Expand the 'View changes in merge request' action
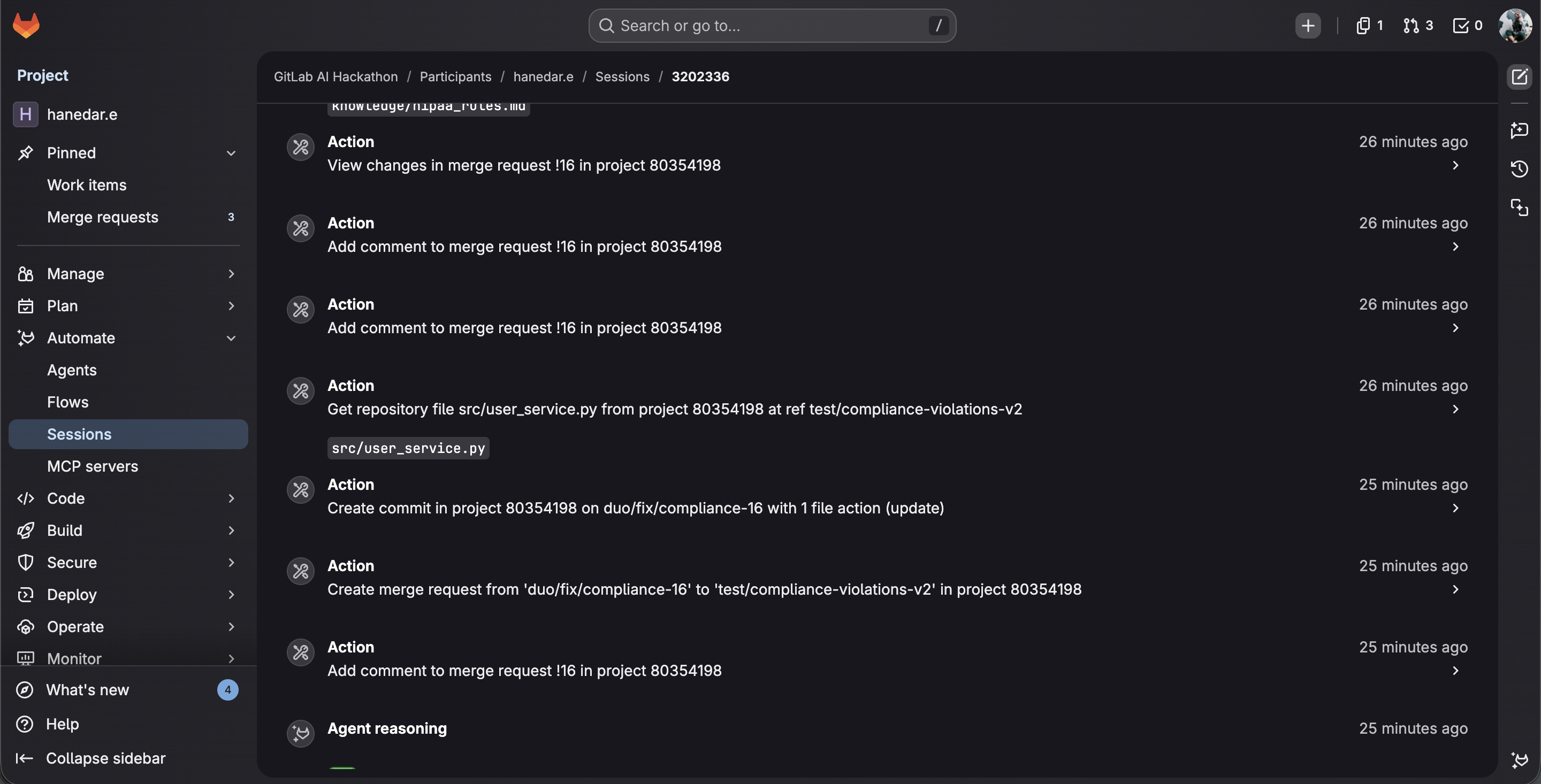This screenshot has height=784, width=1541. [1455, 166]
